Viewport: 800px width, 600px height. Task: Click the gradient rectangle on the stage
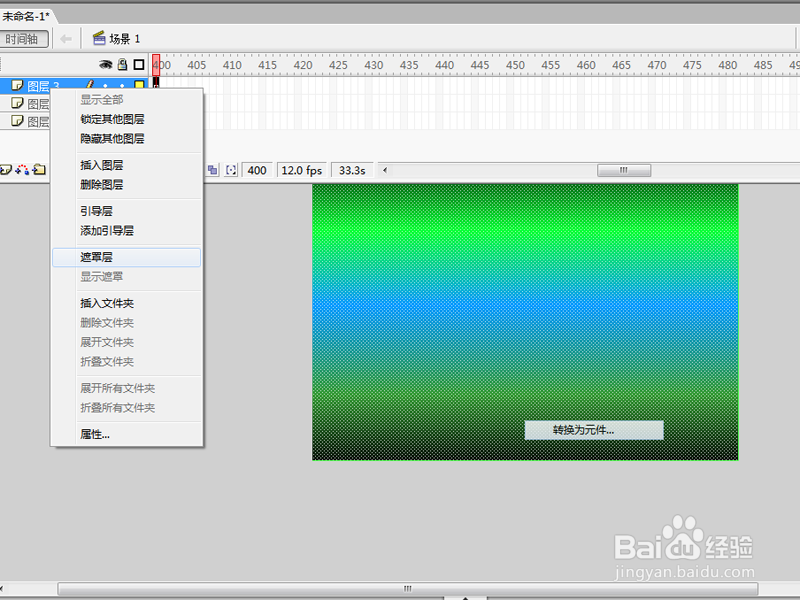click(525, 322)
